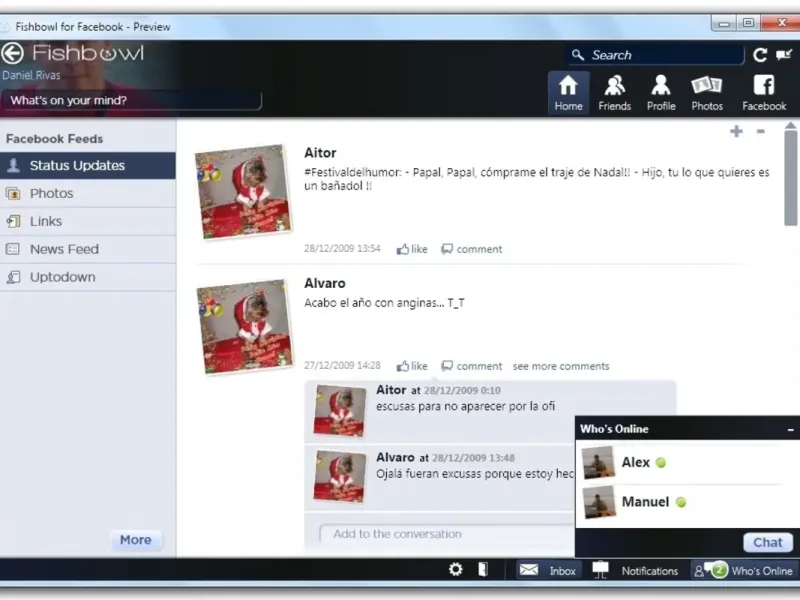Viewport: 800px width, 600px height.
Task: Click Alvaro's comment avatar thumbnail
Action: (x=339, y=477)
